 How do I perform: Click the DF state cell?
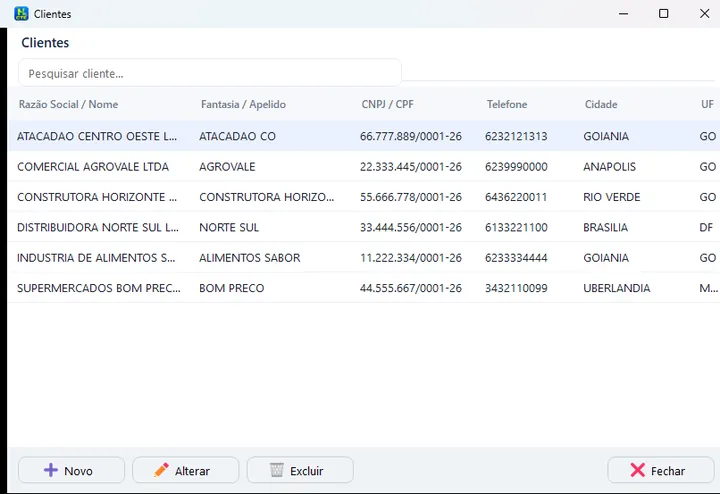click(706, 227)
